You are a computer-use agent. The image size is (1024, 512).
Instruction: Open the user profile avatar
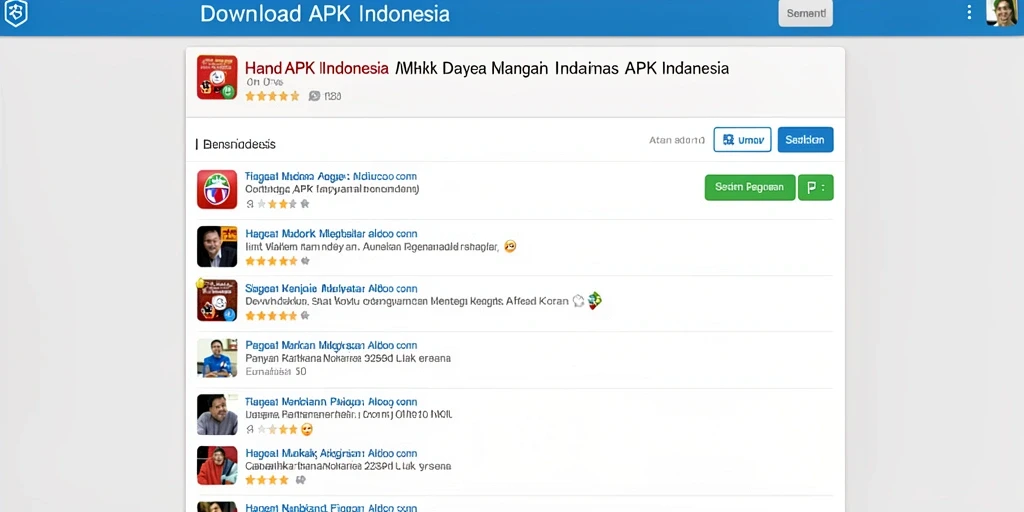(1001, 12)
